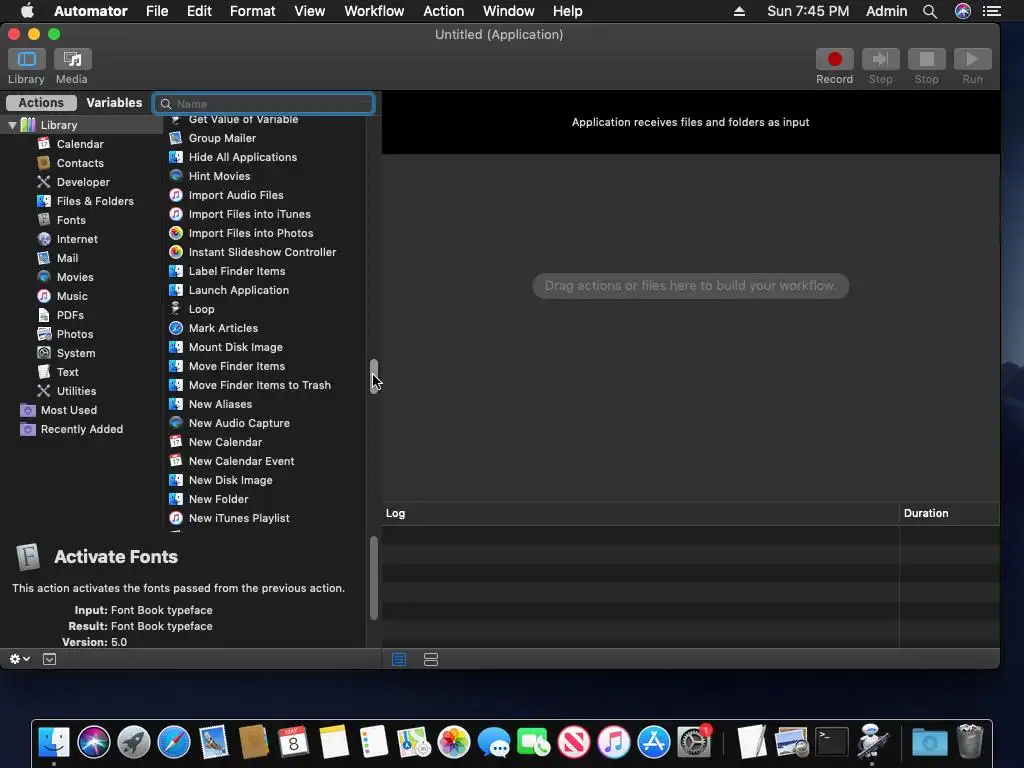Run the workflow with Run button
Viewport: 1024px width, 768px height.
[972, 59]
